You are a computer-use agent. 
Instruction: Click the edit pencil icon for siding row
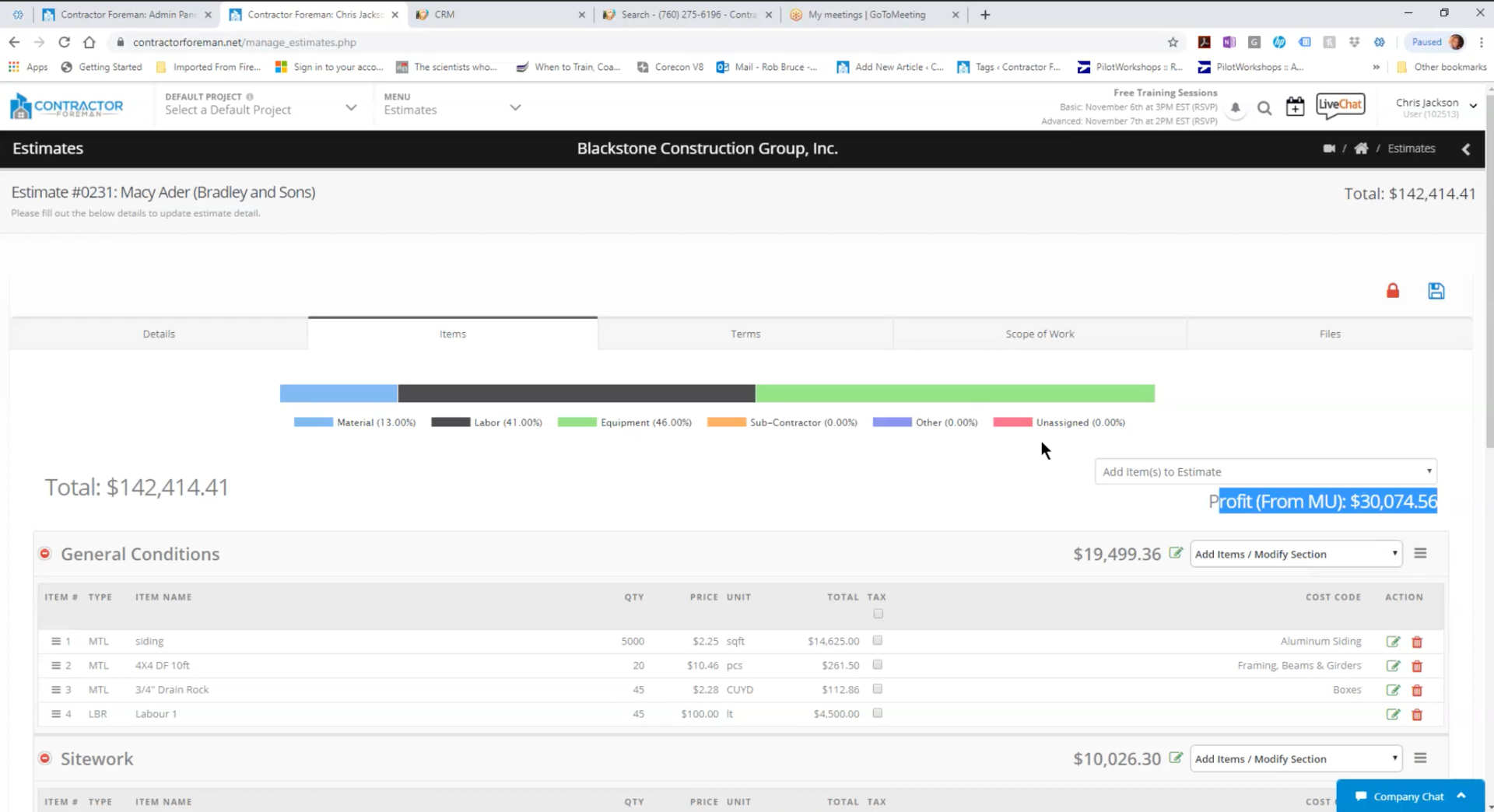pos(1393,641)
